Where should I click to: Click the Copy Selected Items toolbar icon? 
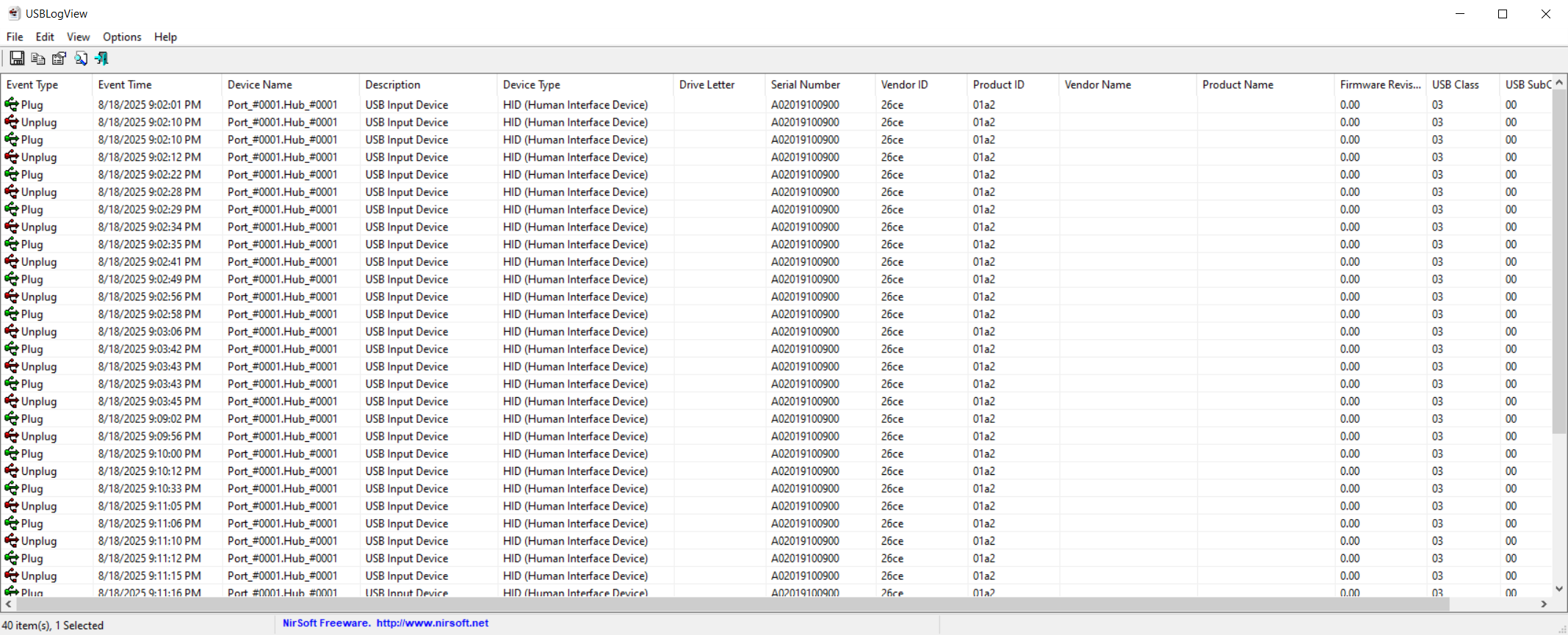(x=38, y=58)
